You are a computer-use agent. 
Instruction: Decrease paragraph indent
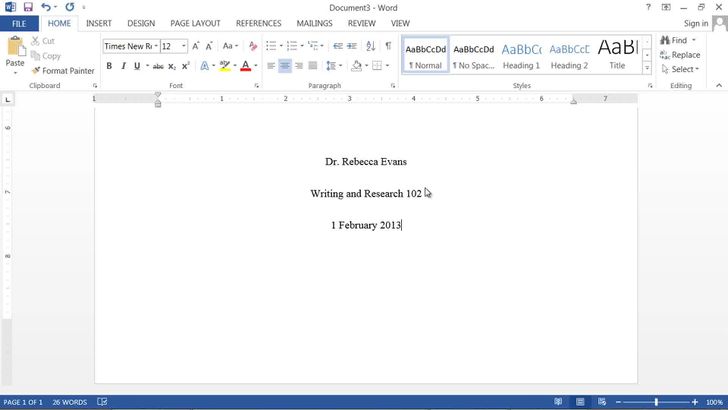[338, 46]
